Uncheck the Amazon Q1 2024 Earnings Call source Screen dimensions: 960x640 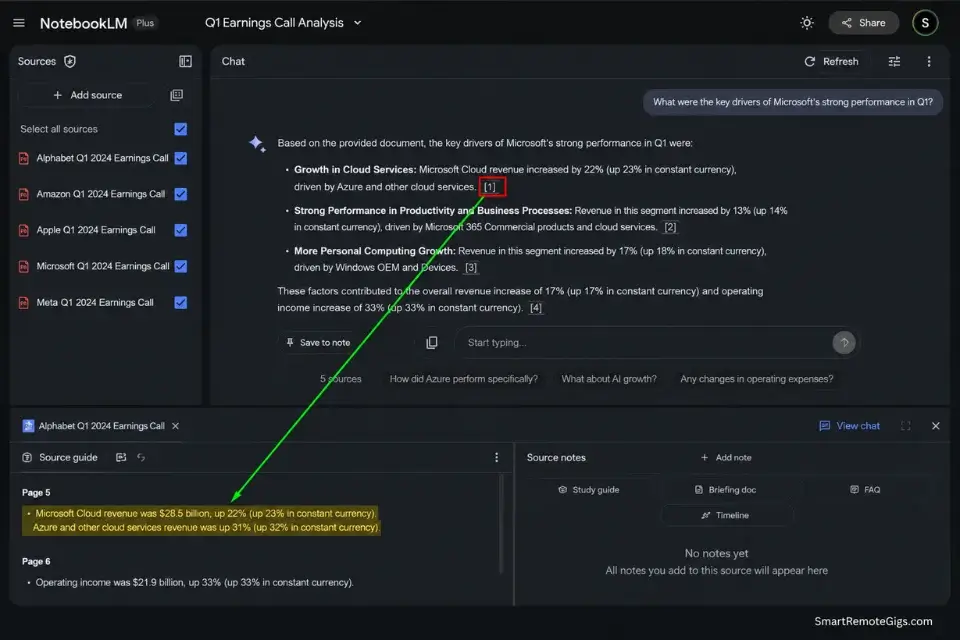(x=181, y=194)
